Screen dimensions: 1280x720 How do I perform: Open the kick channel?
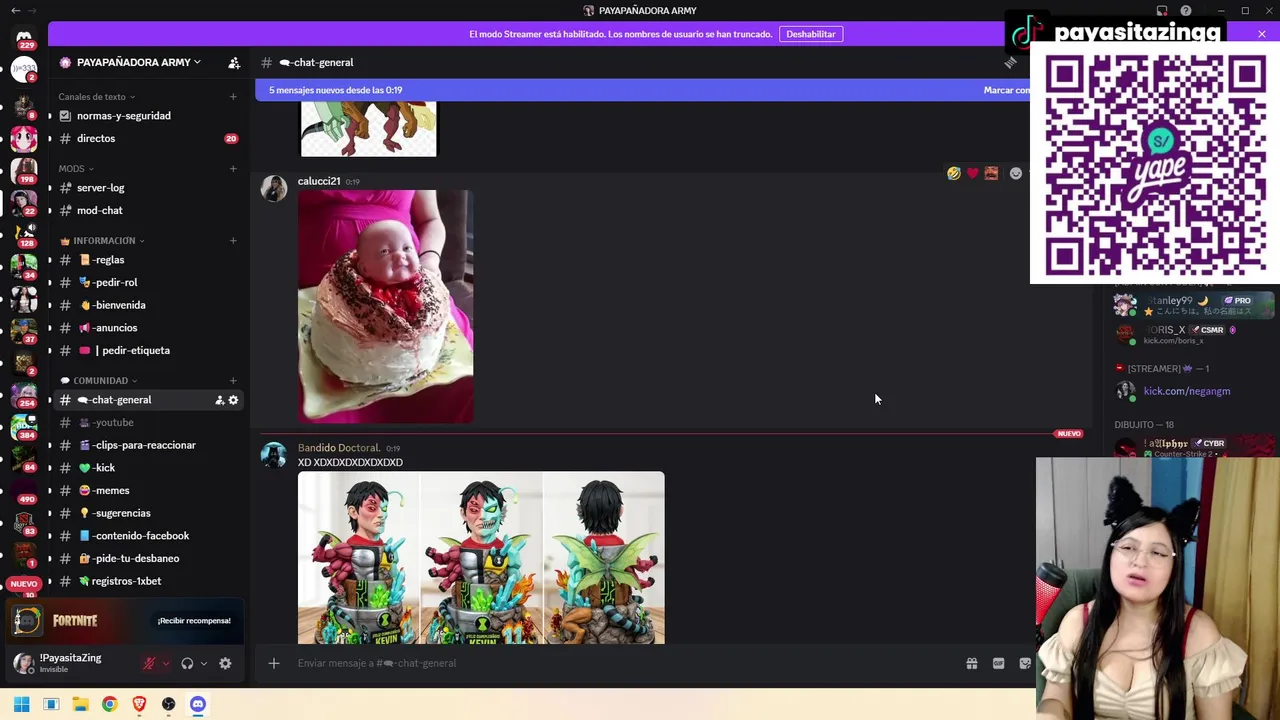(148, 468)
